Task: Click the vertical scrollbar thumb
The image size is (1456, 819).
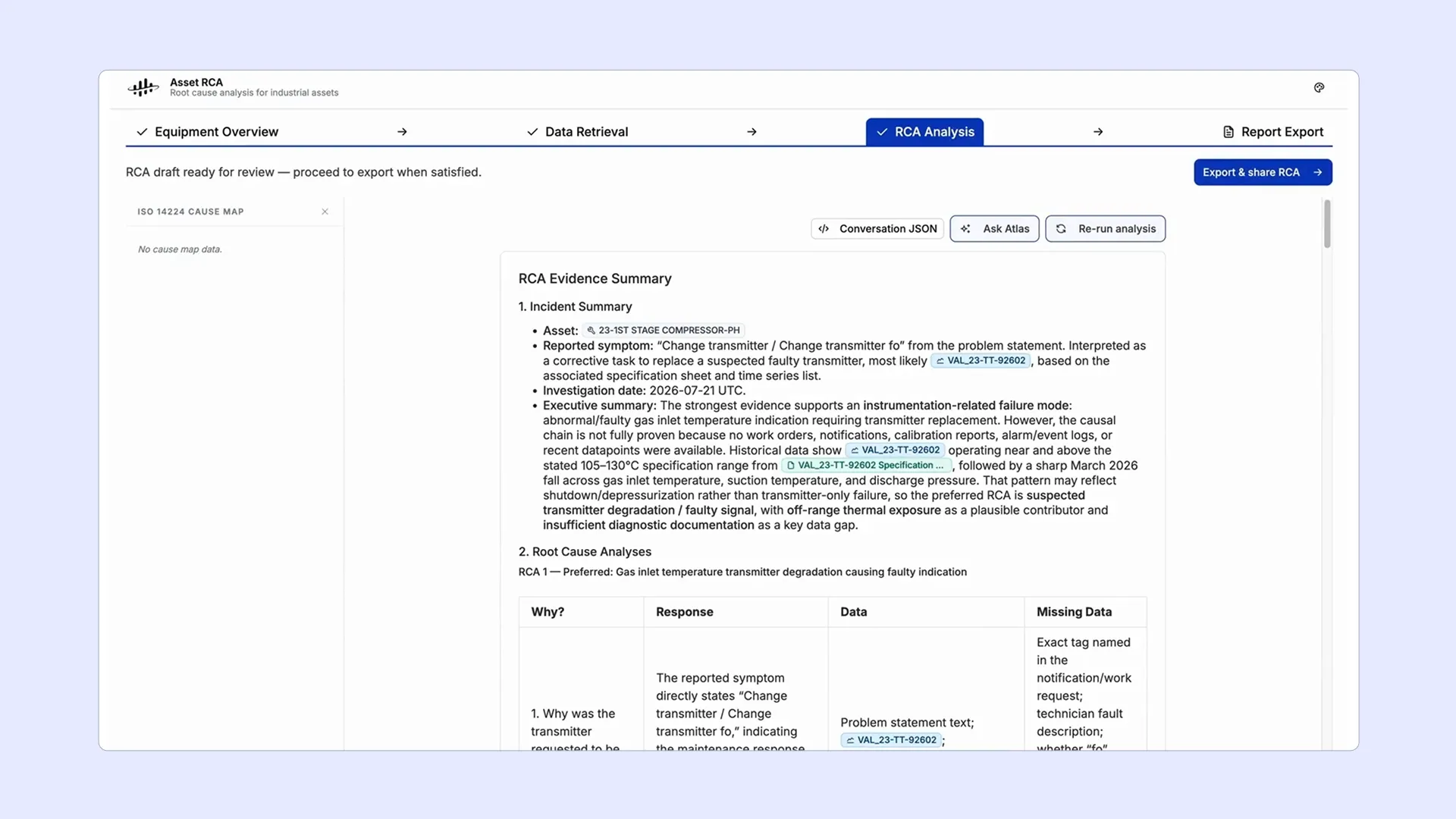Action: [x=1327, y=224]
